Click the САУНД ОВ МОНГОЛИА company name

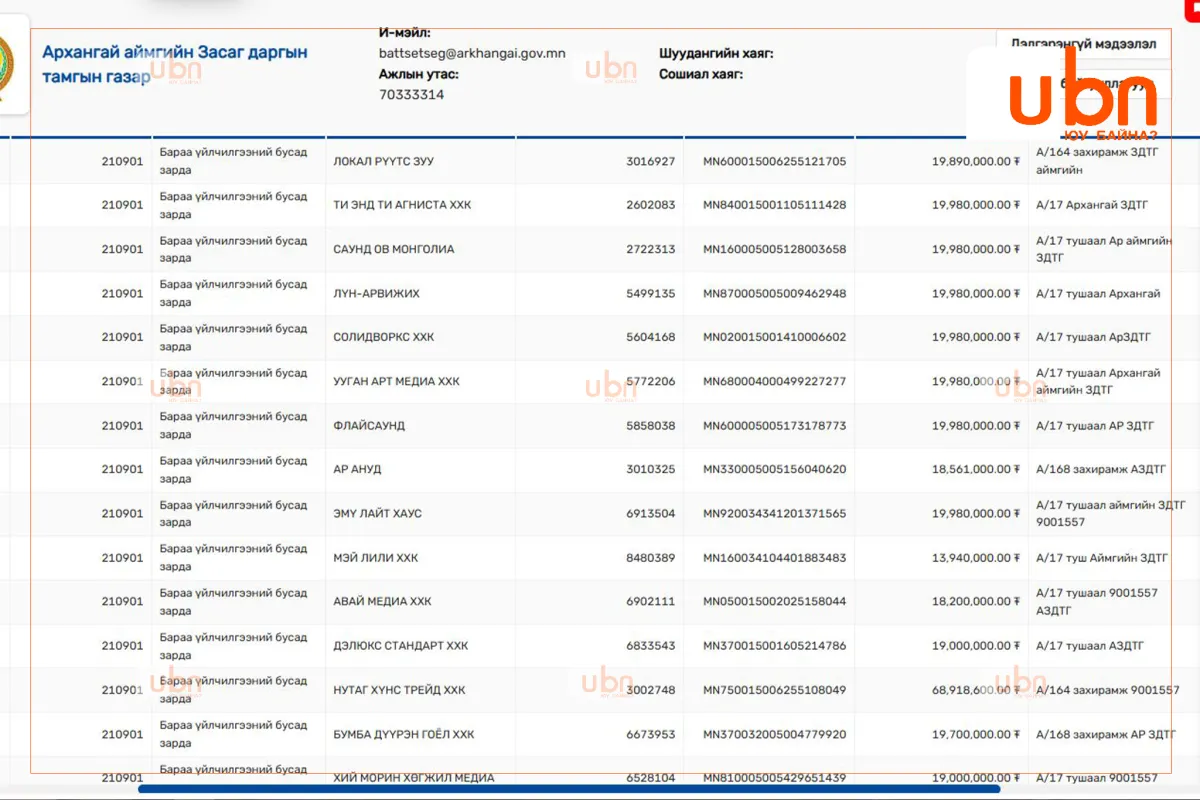[x=394, y=249]
